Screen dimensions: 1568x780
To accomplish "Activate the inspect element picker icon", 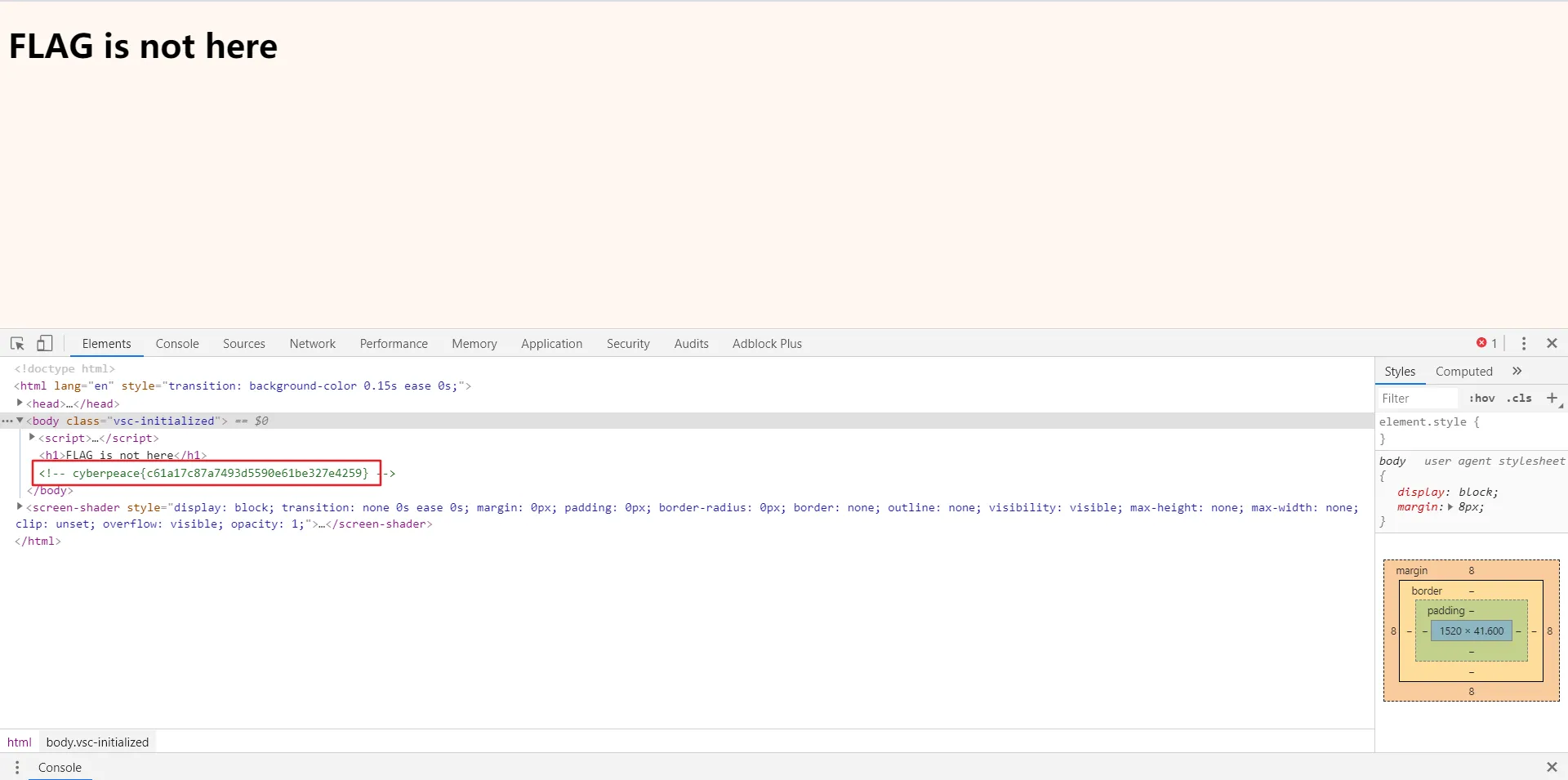I will coord(17,344).
